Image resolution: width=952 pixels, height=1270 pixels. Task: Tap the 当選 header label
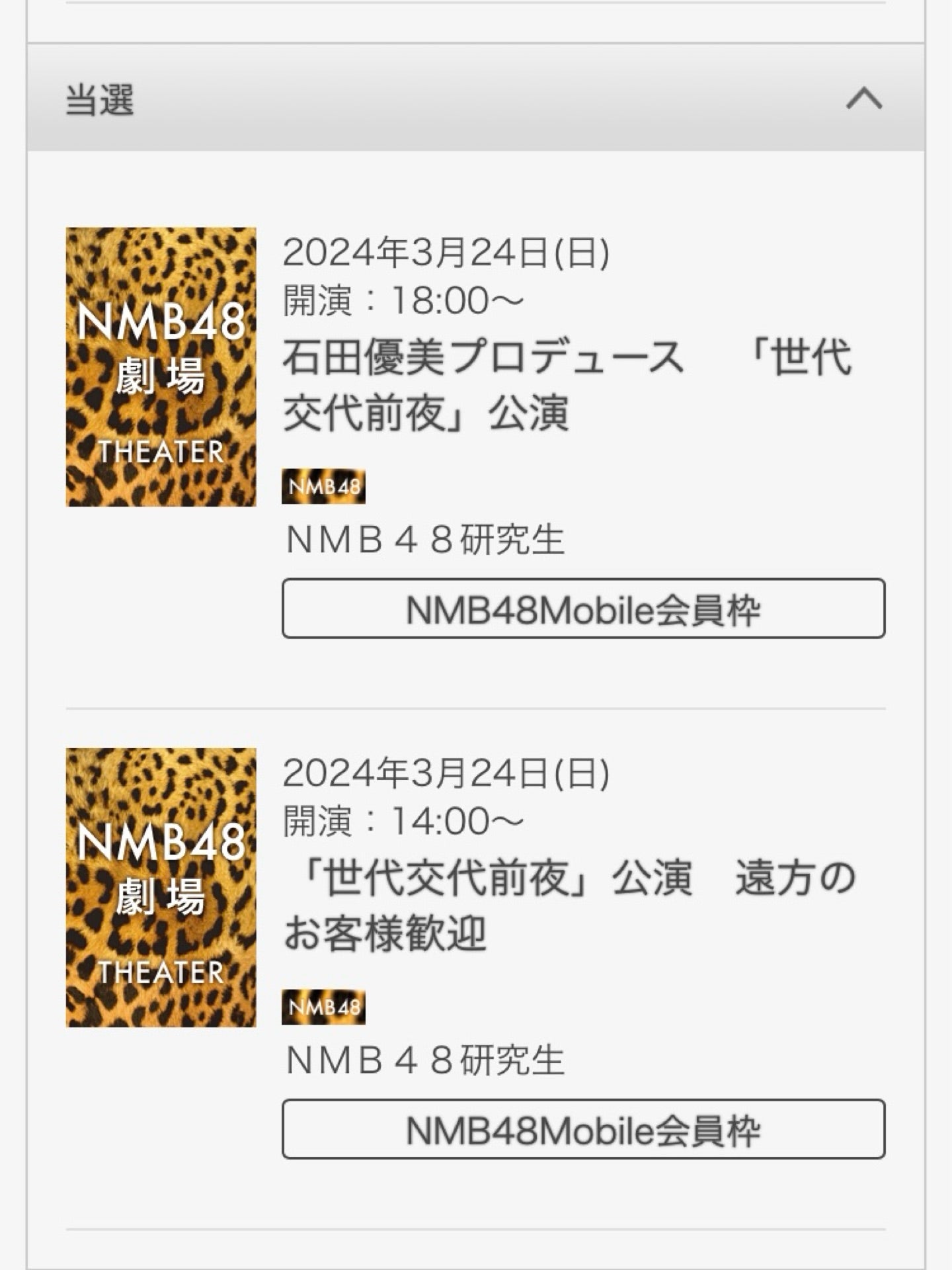click(100, 101)
